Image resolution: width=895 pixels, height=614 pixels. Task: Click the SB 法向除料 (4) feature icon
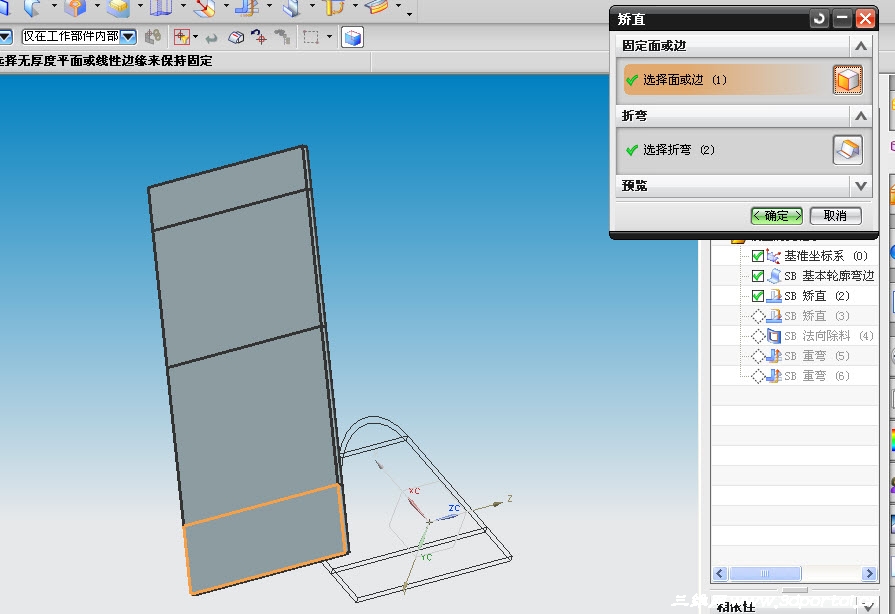click(x=773, y=336)
